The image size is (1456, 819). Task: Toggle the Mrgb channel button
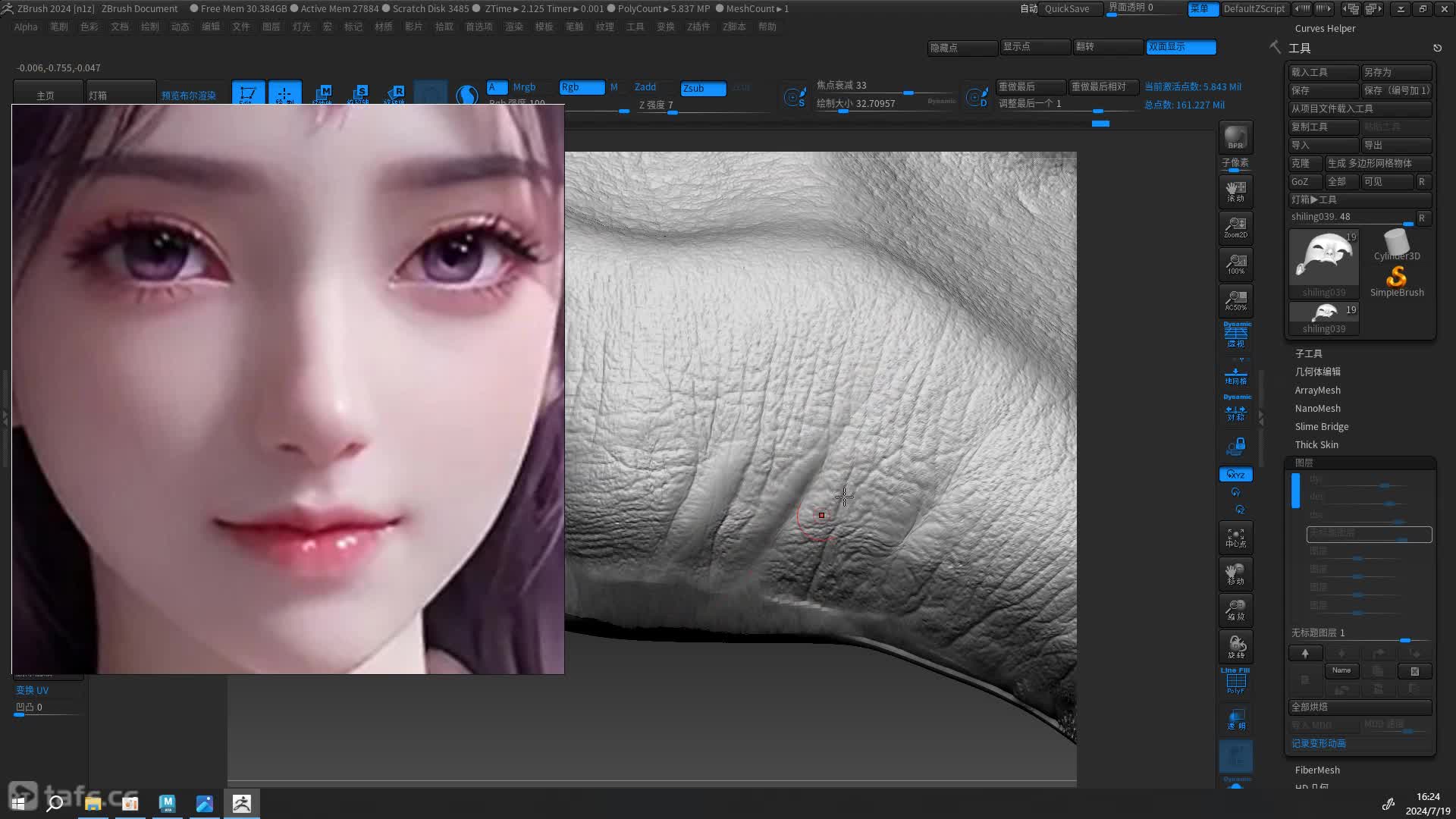point(524,87)
